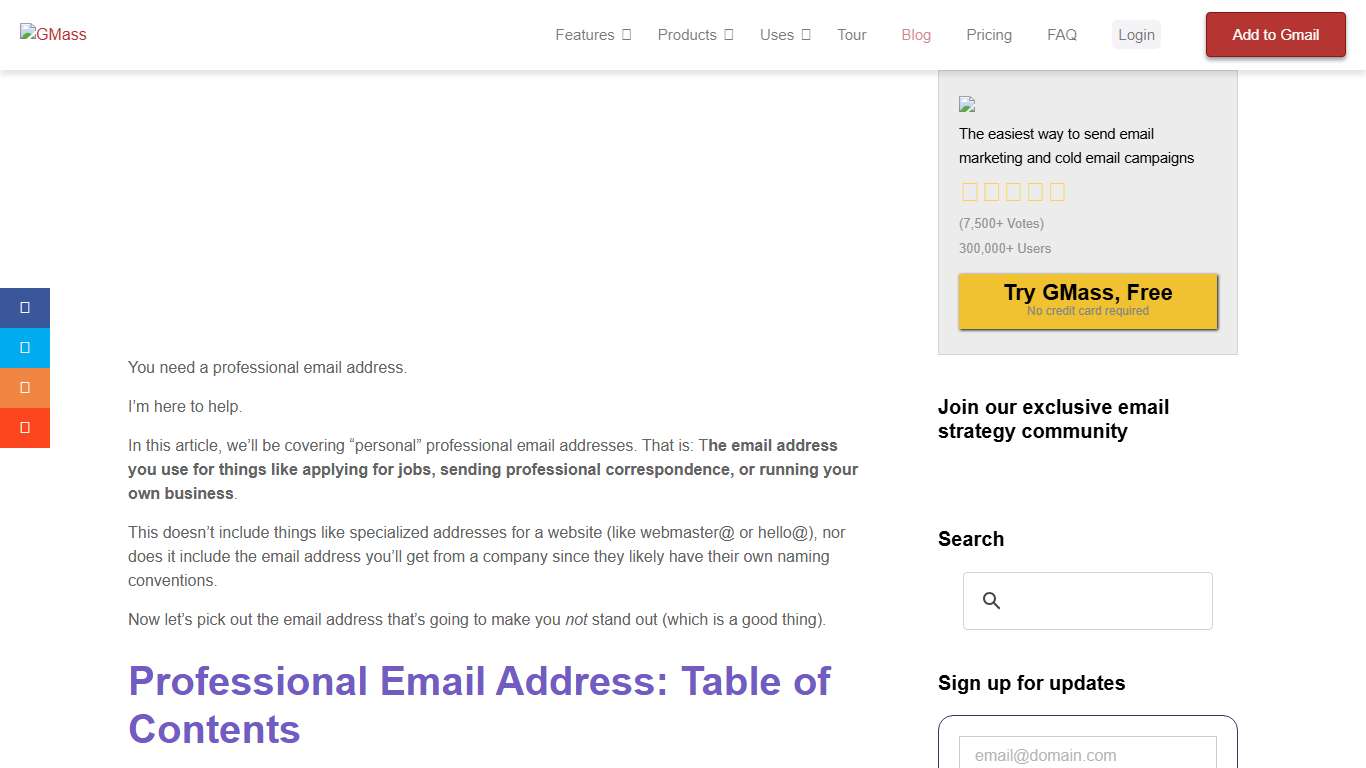Navigate to the Blog section
This screenshot has width=1366, height=768.
(916, 34)
